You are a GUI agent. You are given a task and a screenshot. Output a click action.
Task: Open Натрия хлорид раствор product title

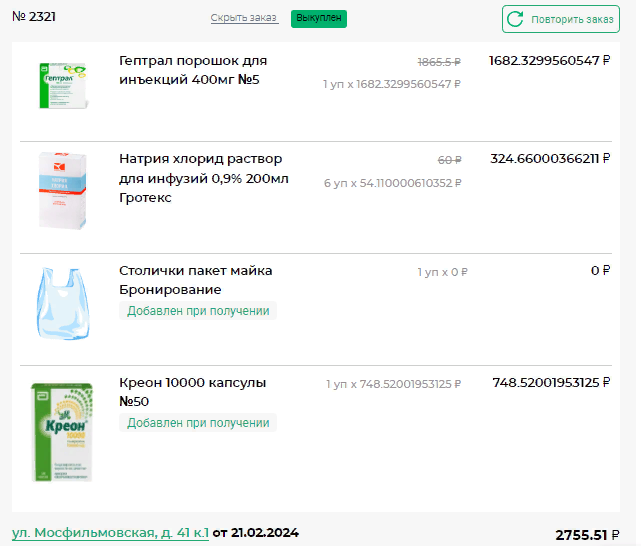[201, 178]
